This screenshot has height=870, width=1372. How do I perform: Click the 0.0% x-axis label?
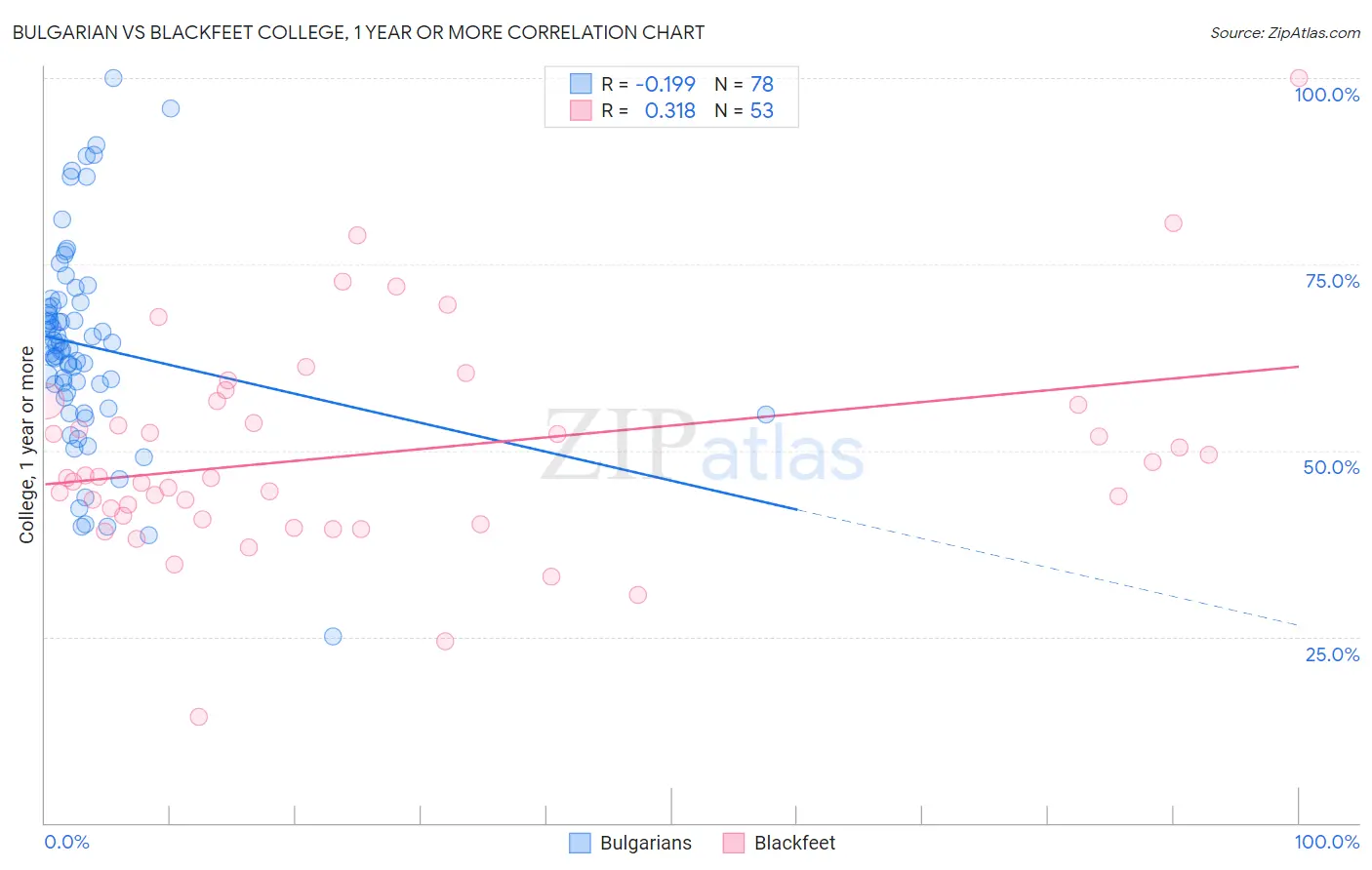[66, 842]
